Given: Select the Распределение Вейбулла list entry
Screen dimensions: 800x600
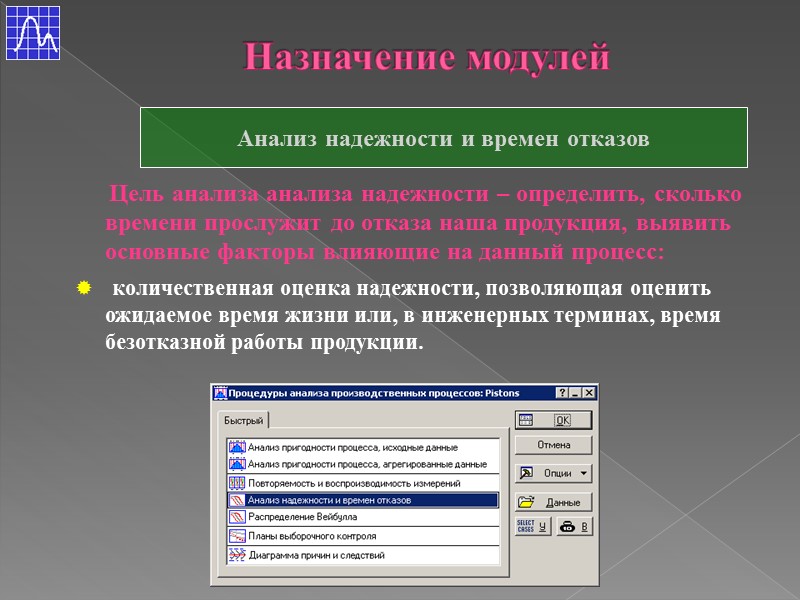Looking at the screenshot, I should (x=300, y=517).
